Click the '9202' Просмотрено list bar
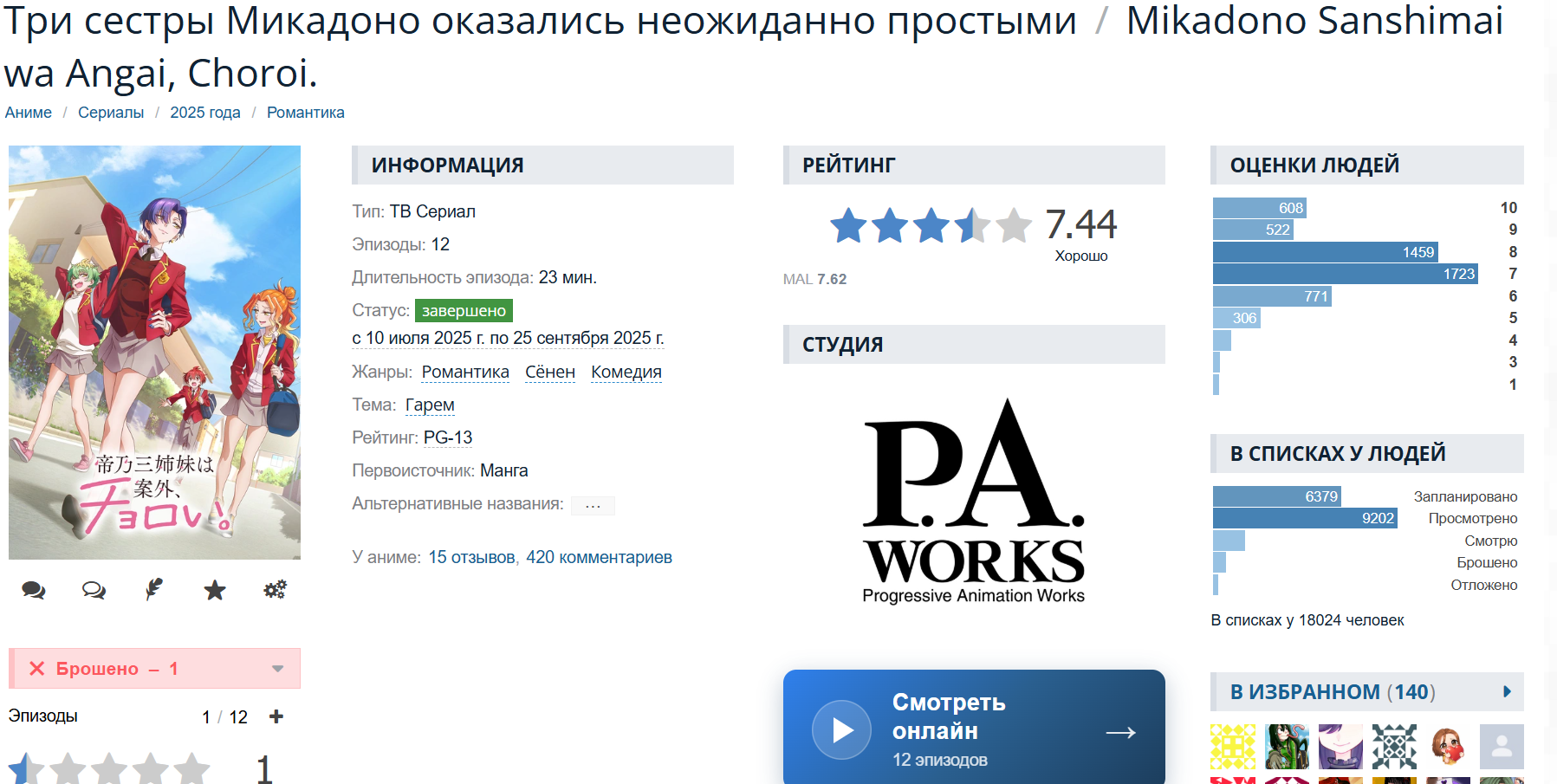Image resolution: width=1557 pixels, height=784 pixels. click(1305, 518)
